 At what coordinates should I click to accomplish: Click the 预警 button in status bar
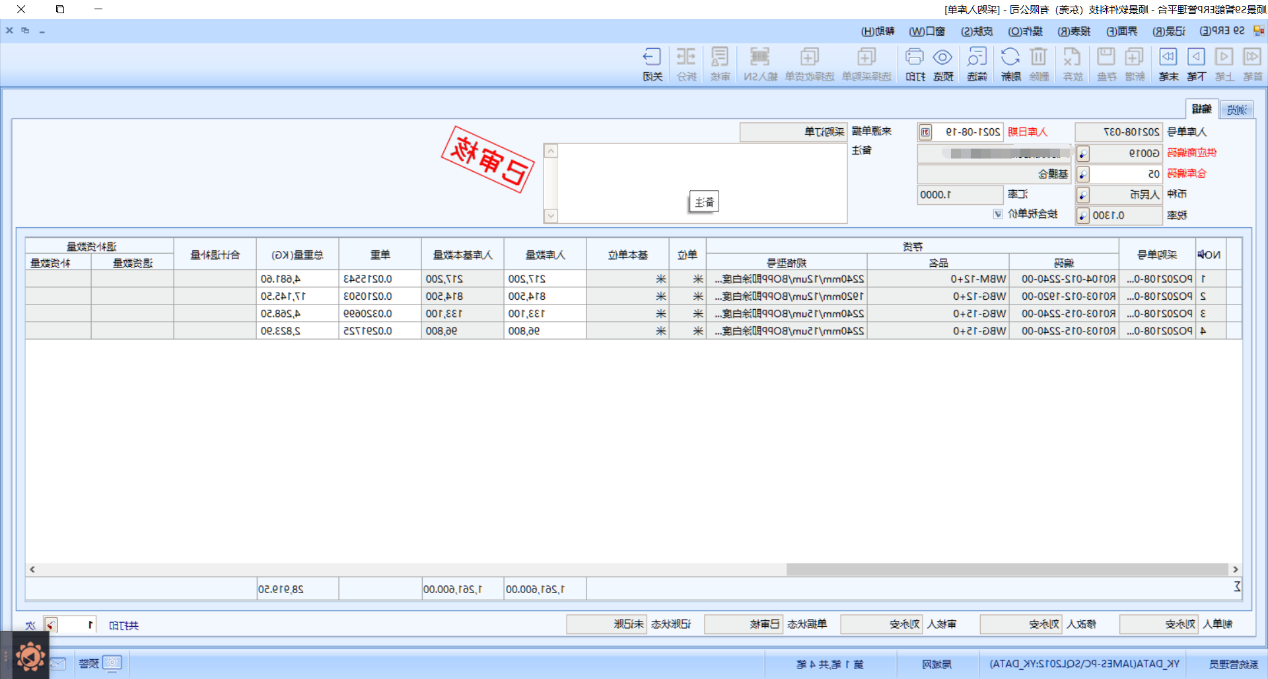pyautogui.click(x=101, y=663)
